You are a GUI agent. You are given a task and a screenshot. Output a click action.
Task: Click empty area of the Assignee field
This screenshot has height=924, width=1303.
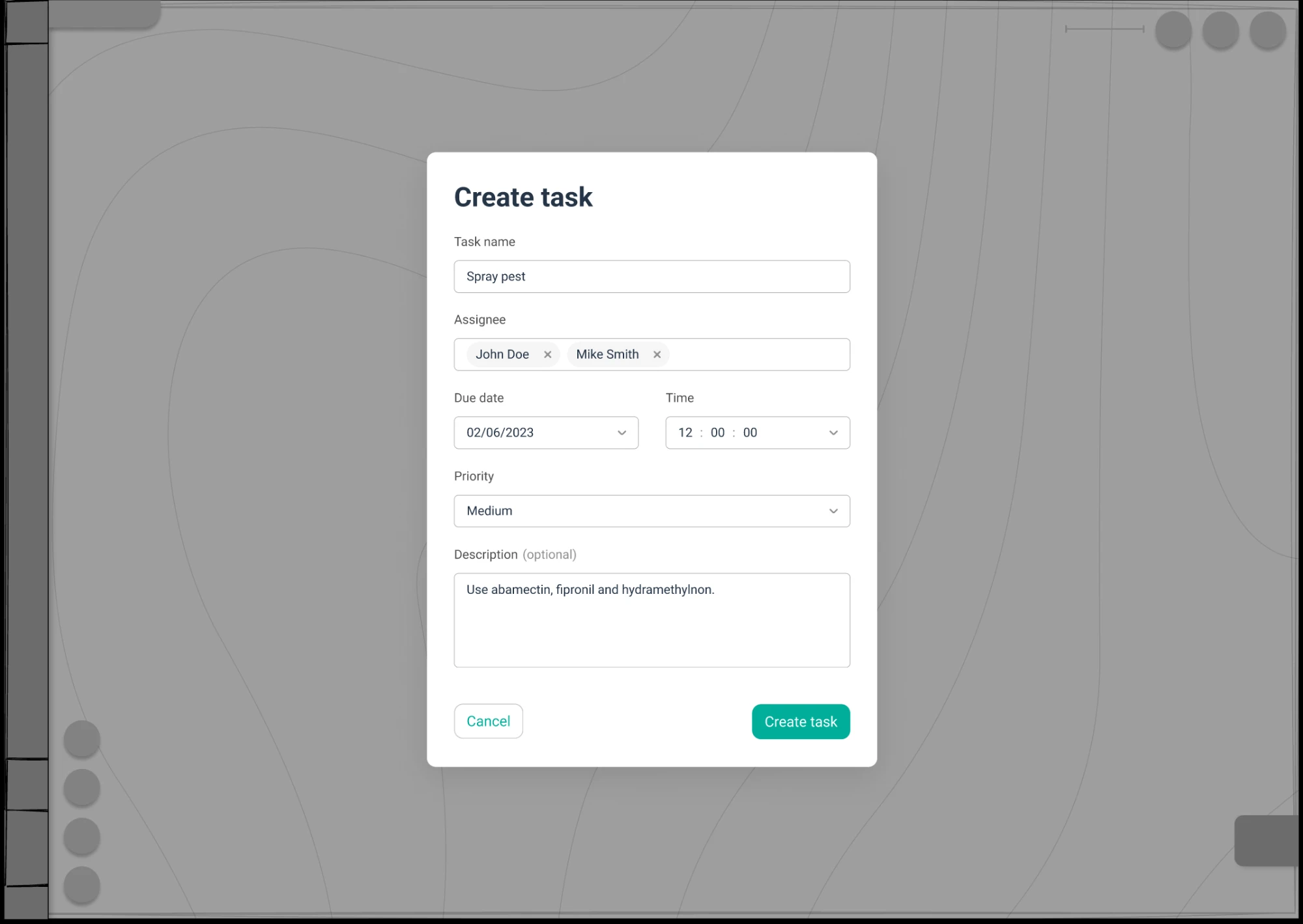coord(759,354)
